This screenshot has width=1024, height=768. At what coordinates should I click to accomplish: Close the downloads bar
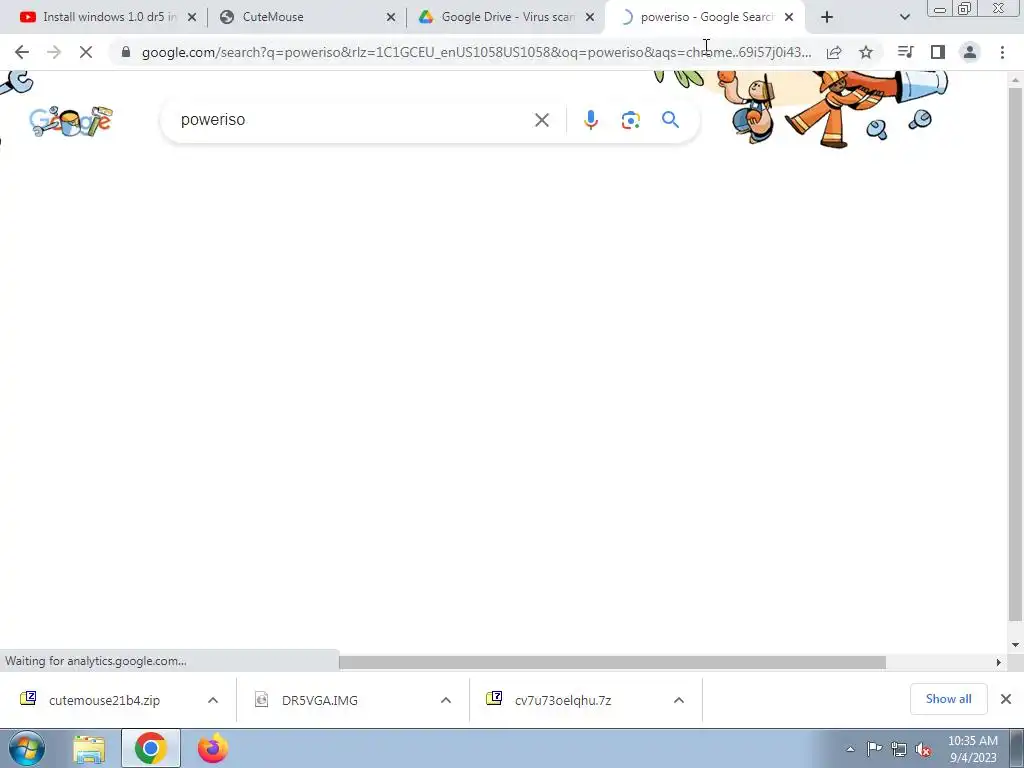1006,699
